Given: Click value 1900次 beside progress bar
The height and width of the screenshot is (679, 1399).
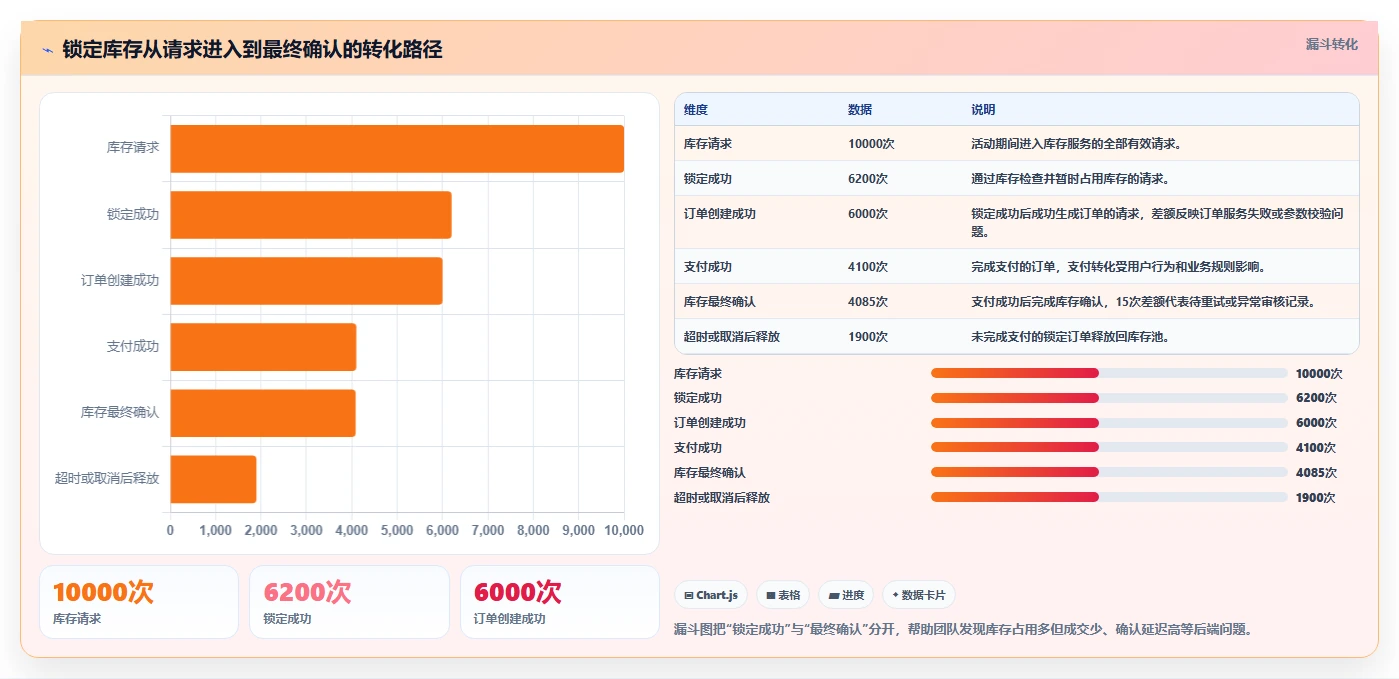Looking at the screenshot, I should pos(1316,497).
